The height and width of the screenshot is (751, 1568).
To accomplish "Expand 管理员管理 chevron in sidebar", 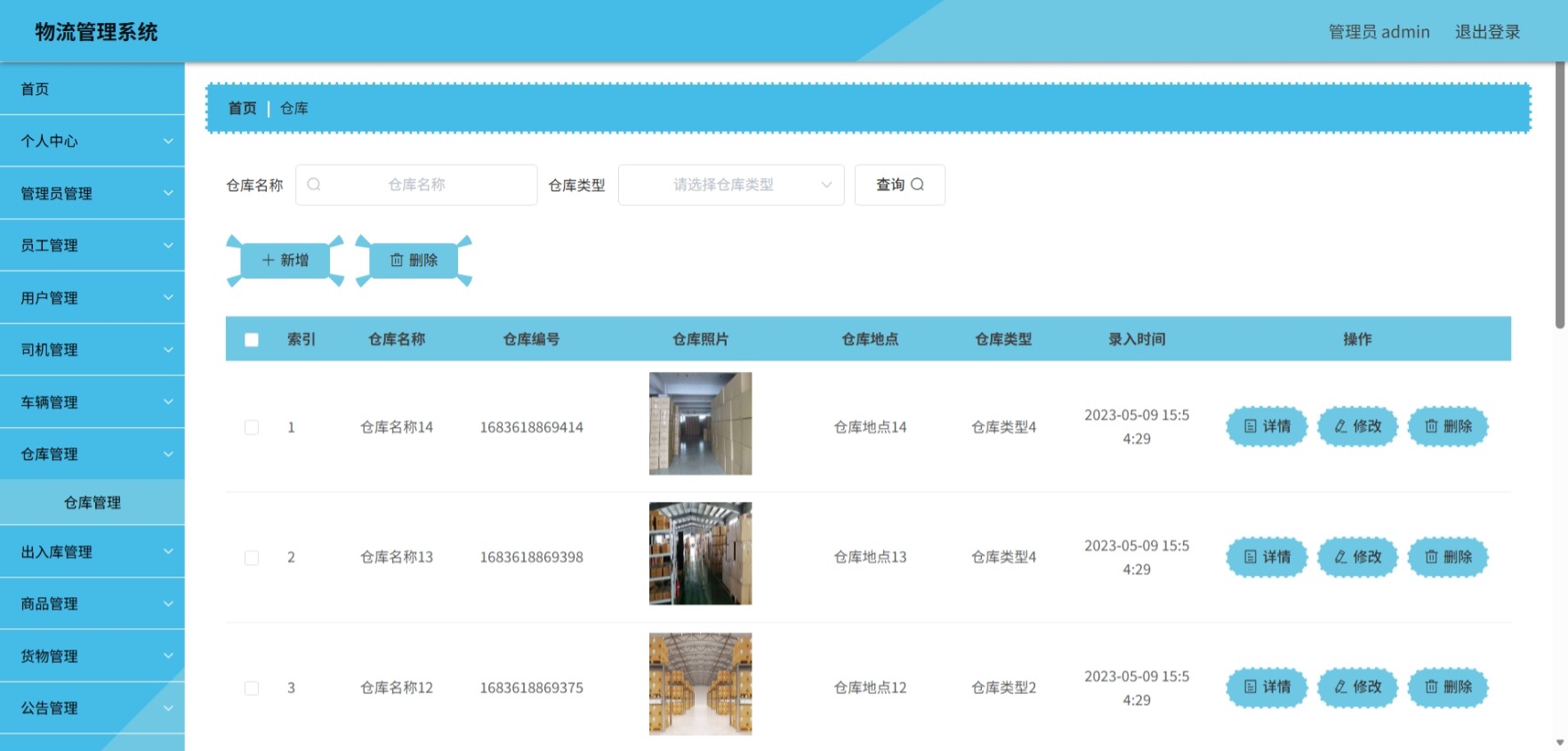I will (x=168, y=193).
